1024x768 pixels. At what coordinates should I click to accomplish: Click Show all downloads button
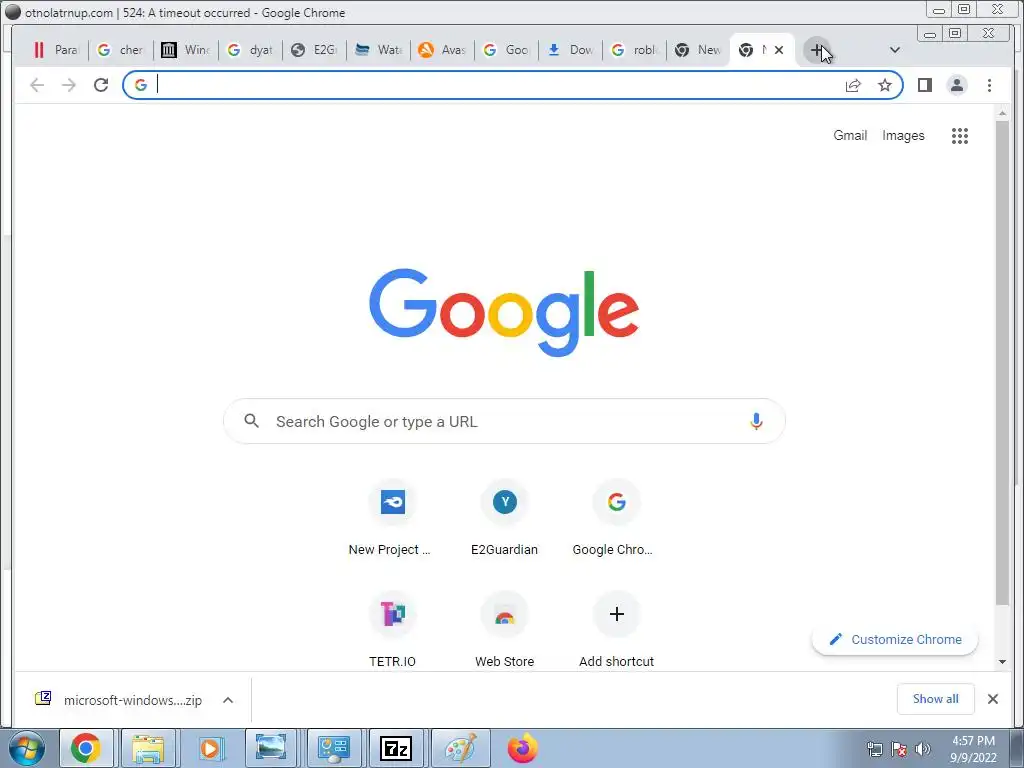tap(935, 699)
